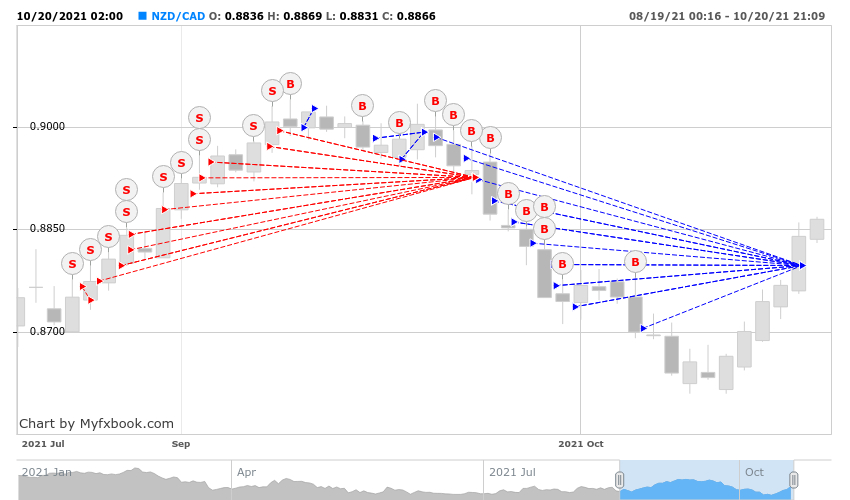Click the leftmost S sell marker
The image size is (850, 500).
point(72,264)
